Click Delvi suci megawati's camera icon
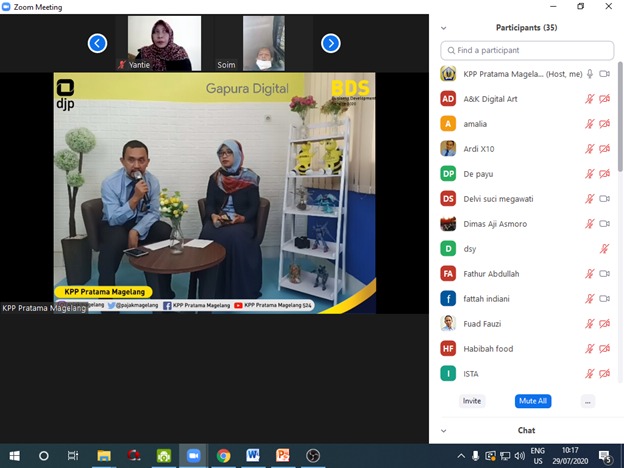The height and width of the screenshot is (468, 624). point(604,199)
